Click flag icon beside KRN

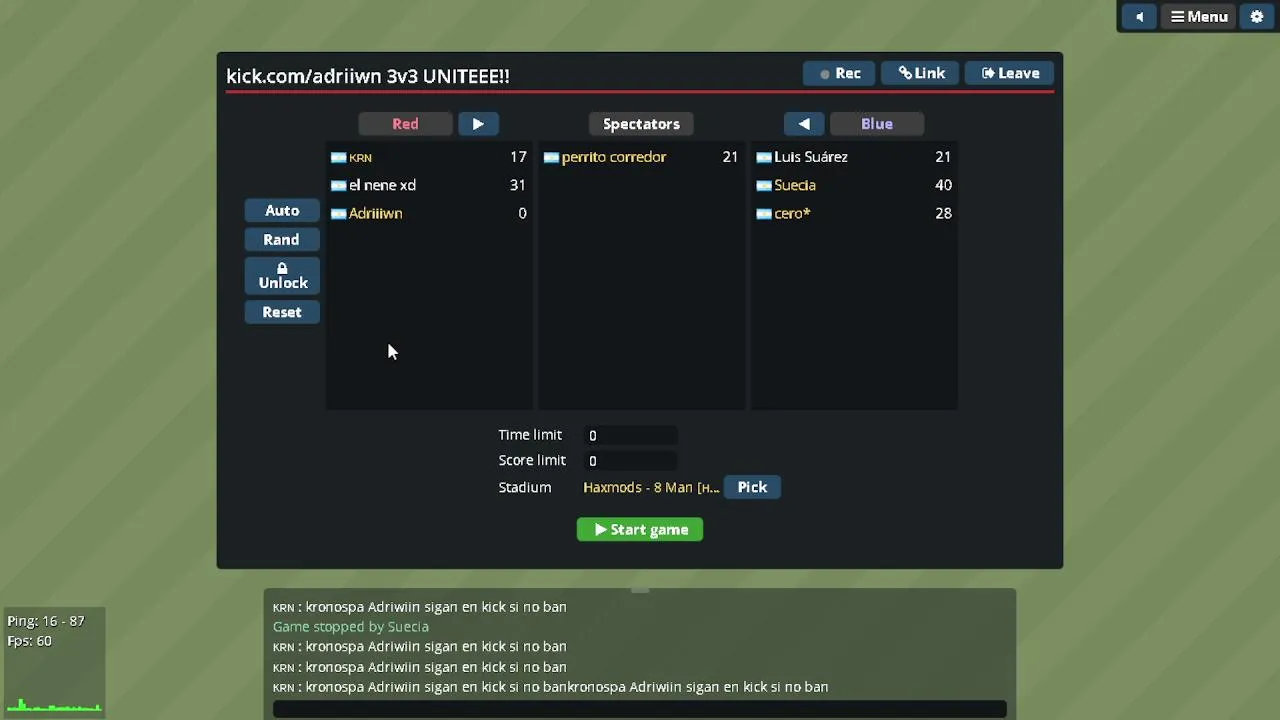click(338, 157)
